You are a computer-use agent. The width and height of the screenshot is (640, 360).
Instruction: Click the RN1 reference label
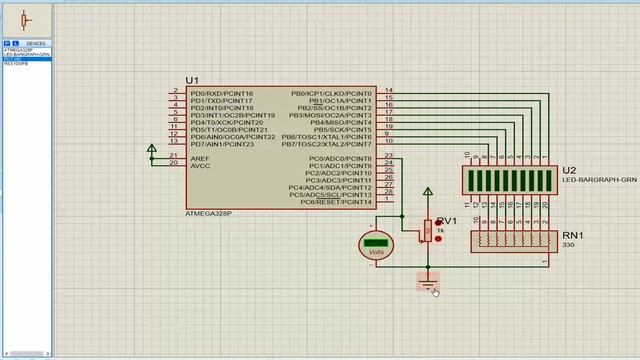click(573, 235)
